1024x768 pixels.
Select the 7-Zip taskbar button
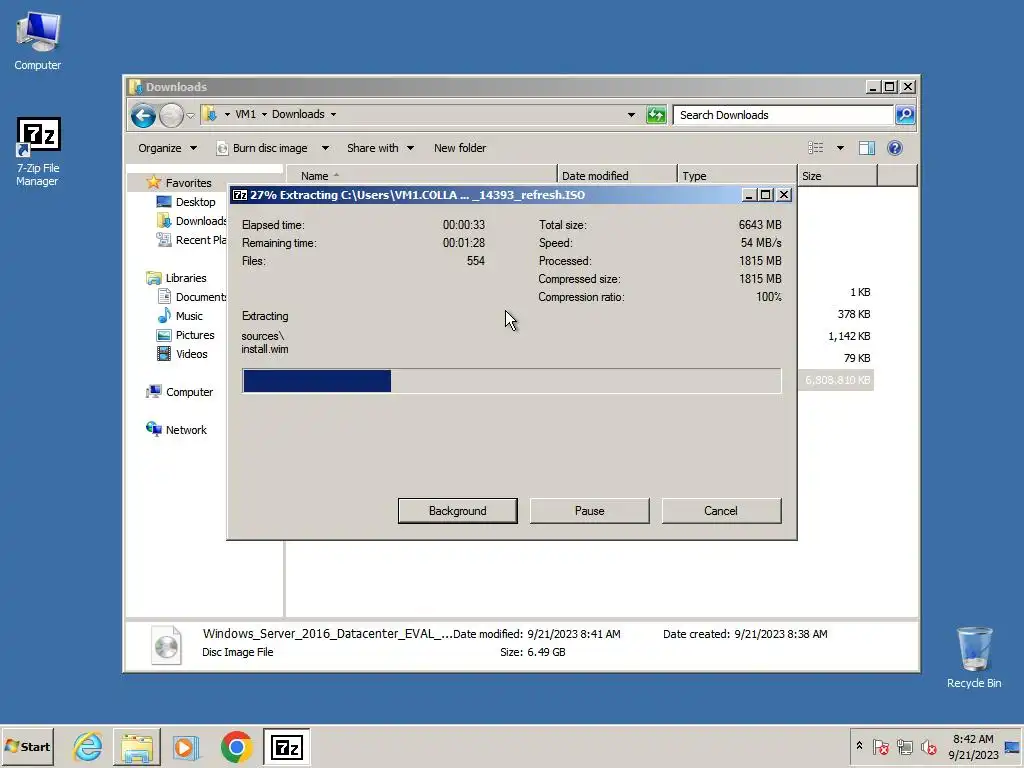click(287, 747)
